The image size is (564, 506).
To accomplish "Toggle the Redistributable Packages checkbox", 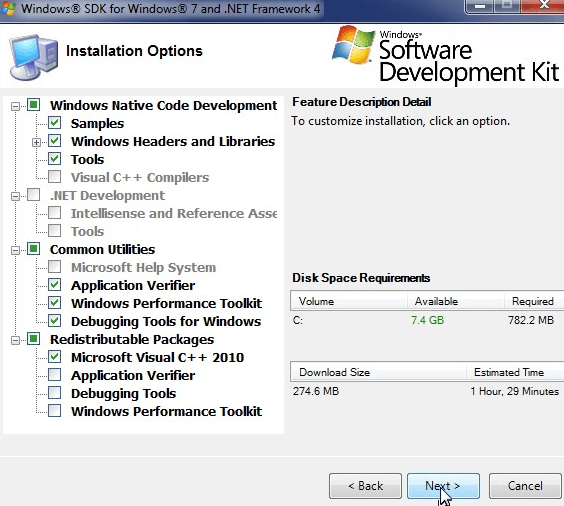I will (x=33, y=339).
